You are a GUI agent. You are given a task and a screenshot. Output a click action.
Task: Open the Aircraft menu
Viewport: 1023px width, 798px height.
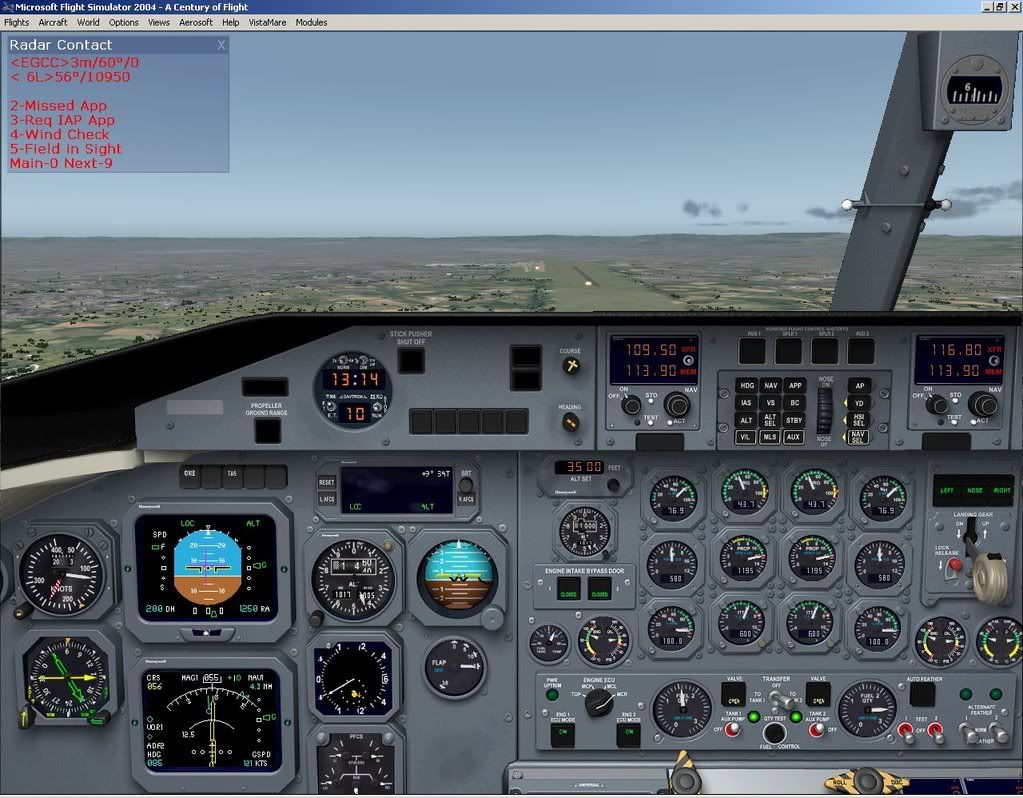coord(53,22)
